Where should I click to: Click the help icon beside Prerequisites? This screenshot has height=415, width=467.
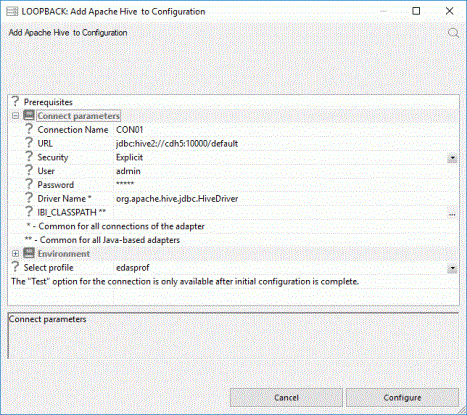pos(15,101)
